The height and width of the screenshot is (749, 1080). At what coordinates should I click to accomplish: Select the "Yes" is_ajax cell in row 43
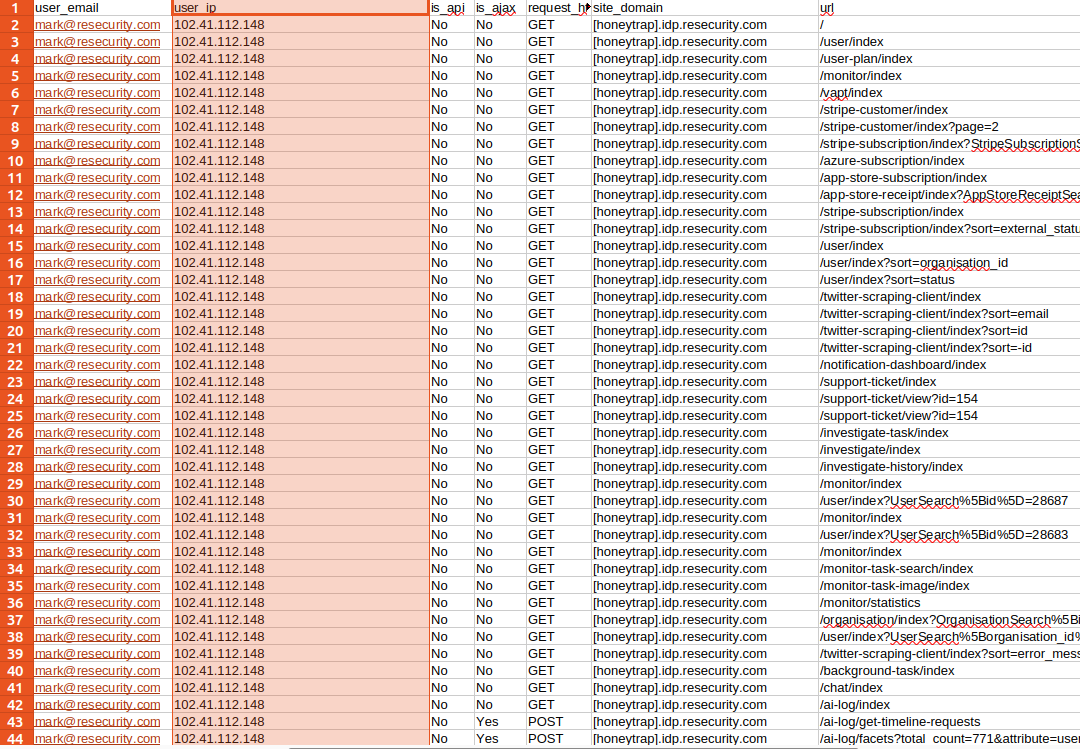(498, 722)
